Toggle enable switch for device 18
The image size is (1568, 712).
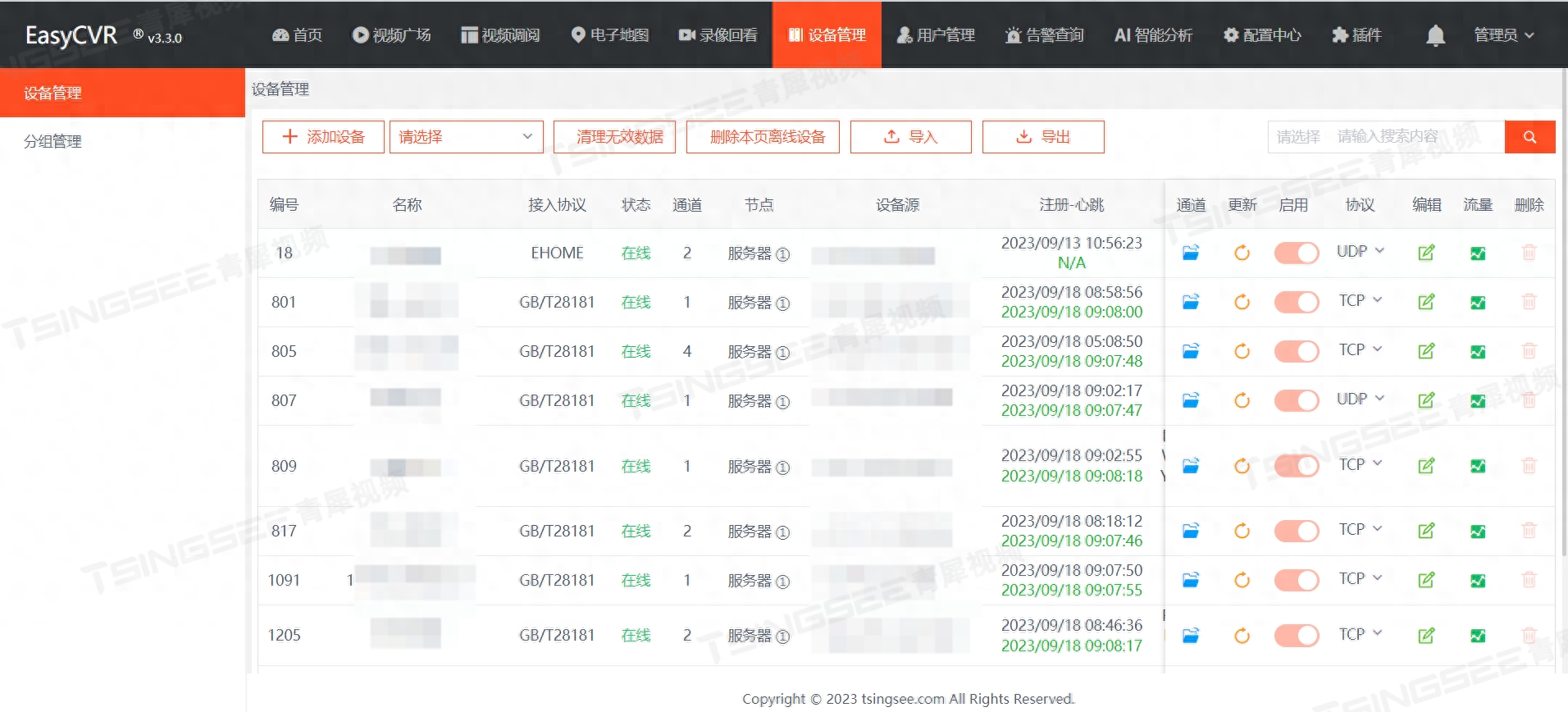pyautogui.click(x=1297, y=253)
